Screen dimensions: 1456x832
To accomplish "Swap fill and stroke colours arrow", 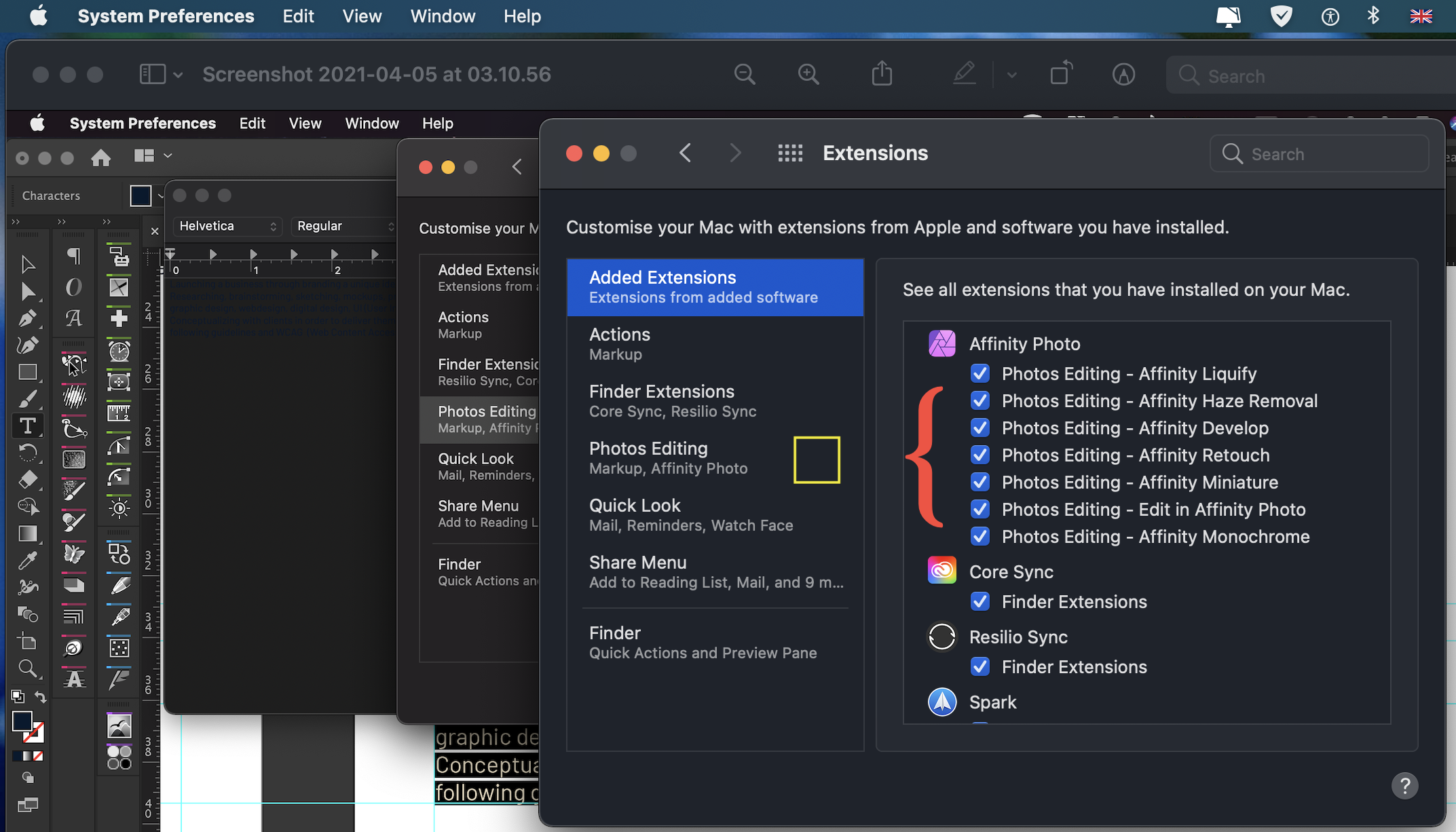I will click(x=41, y=697).
